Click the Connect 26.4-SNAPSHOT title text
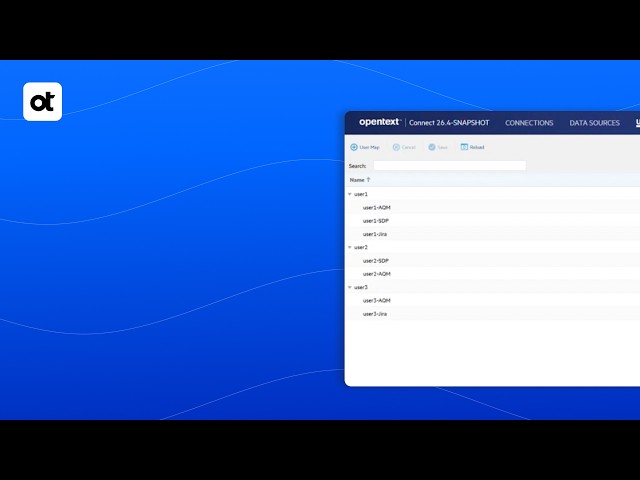Image resolution: width=640 pixels, height=480 pixels. [x=449, y=123]
